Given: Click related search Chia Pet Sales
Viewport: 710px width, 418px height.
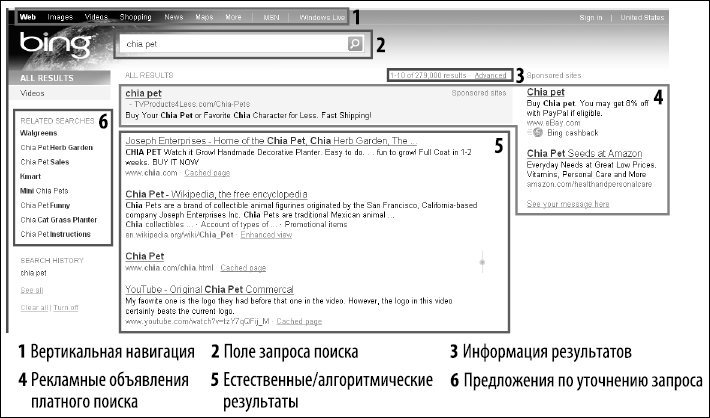Looking at the screenshot, I should [45, 162].
